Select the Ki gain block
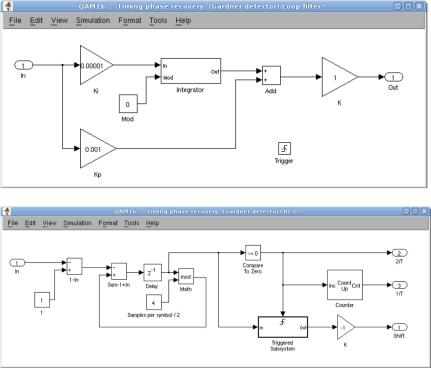This screenshot has height=368, width=431. tap(95, 65)
